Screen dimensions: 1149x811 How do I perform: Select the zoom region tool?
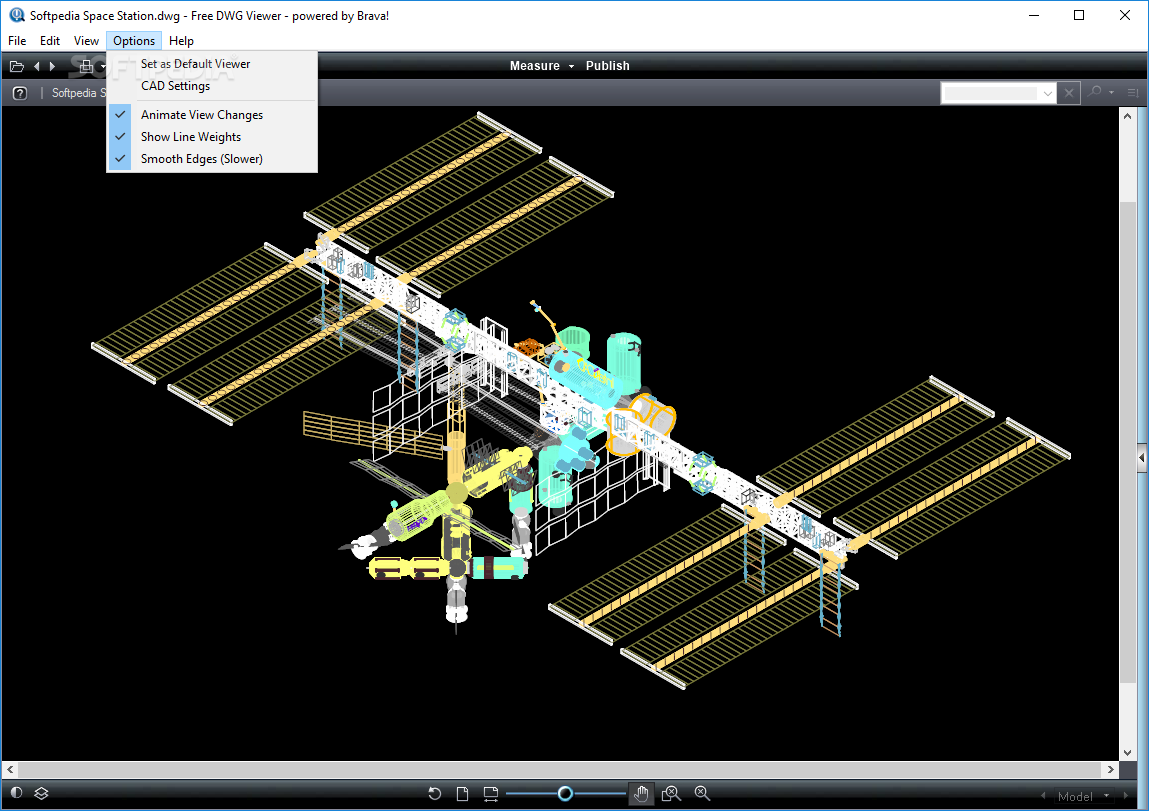[671, 793]
